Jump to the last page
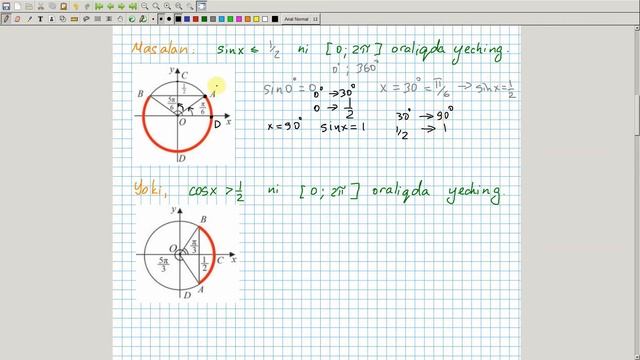Image resolution: width=640 pixels, height=360 pixels. point(133,7)
